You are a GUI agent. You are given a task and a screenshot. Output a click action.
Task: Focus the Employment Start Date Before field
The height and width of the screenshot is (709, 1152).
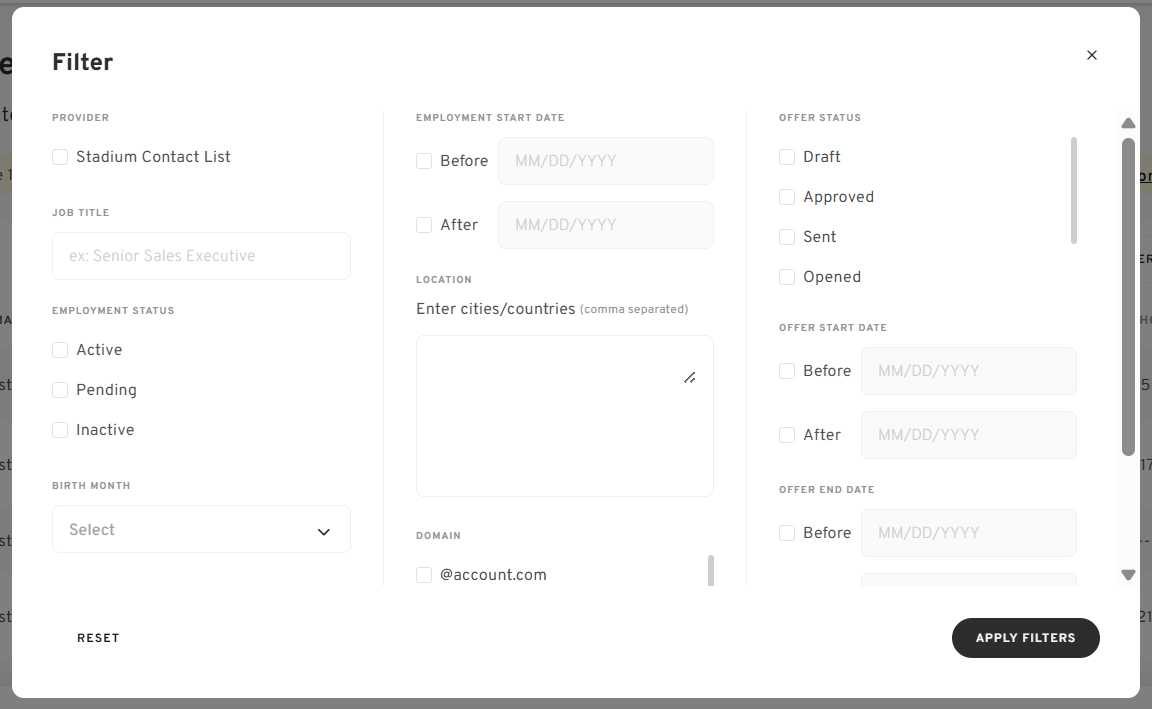pos(606,161)
